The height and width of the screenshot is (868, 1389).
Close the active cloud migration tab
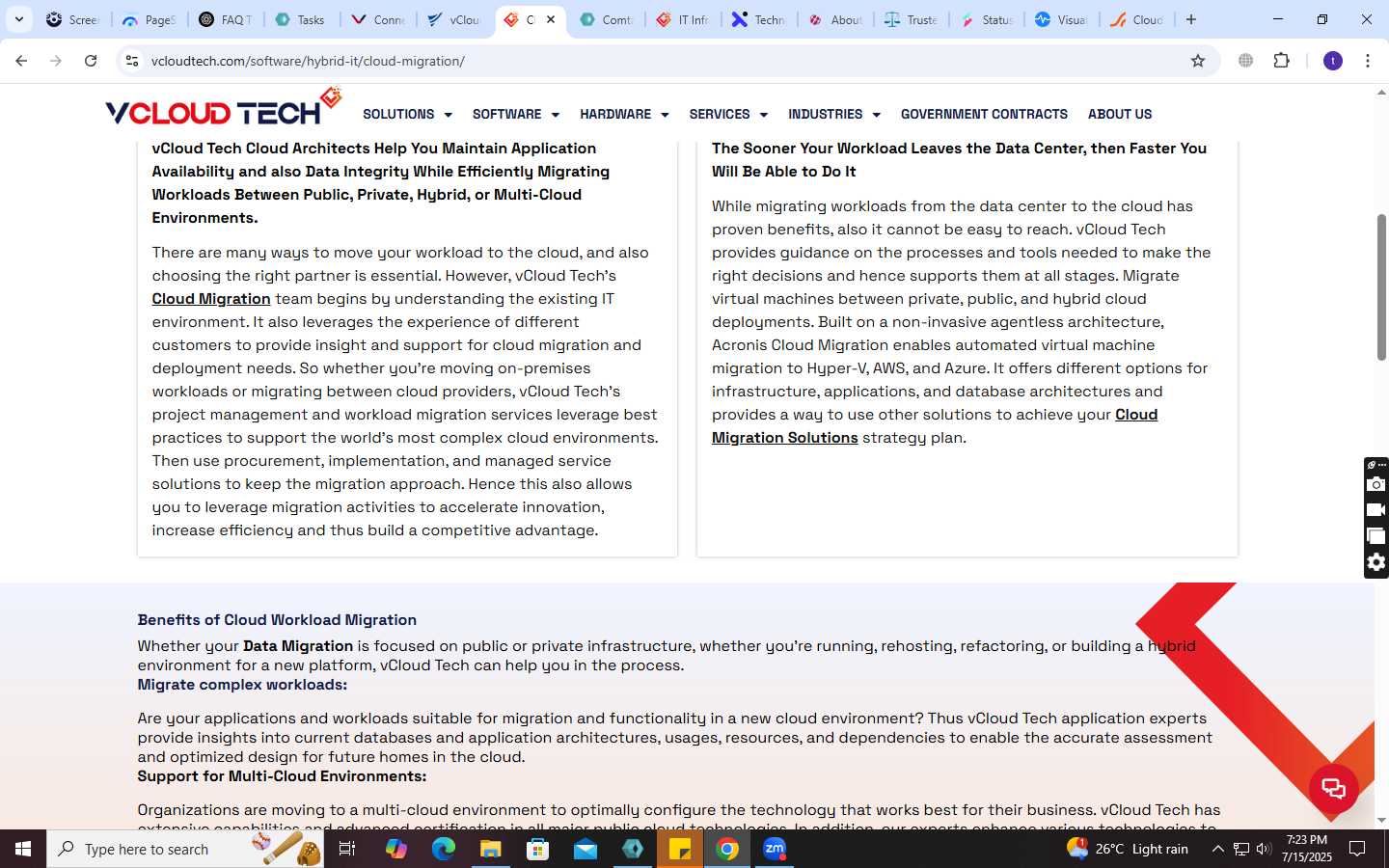551,19
